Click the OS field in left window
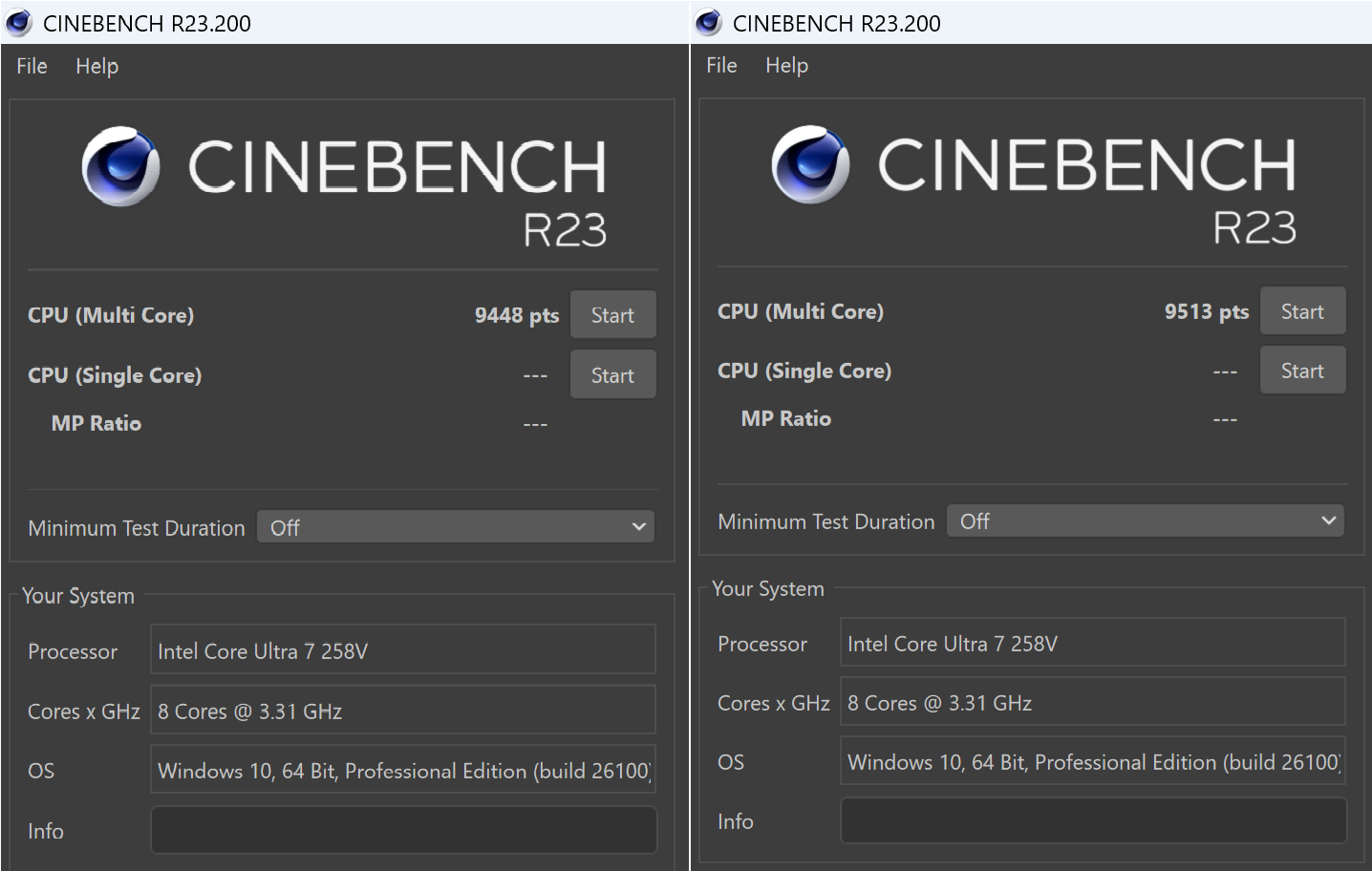 click(403, 770)
